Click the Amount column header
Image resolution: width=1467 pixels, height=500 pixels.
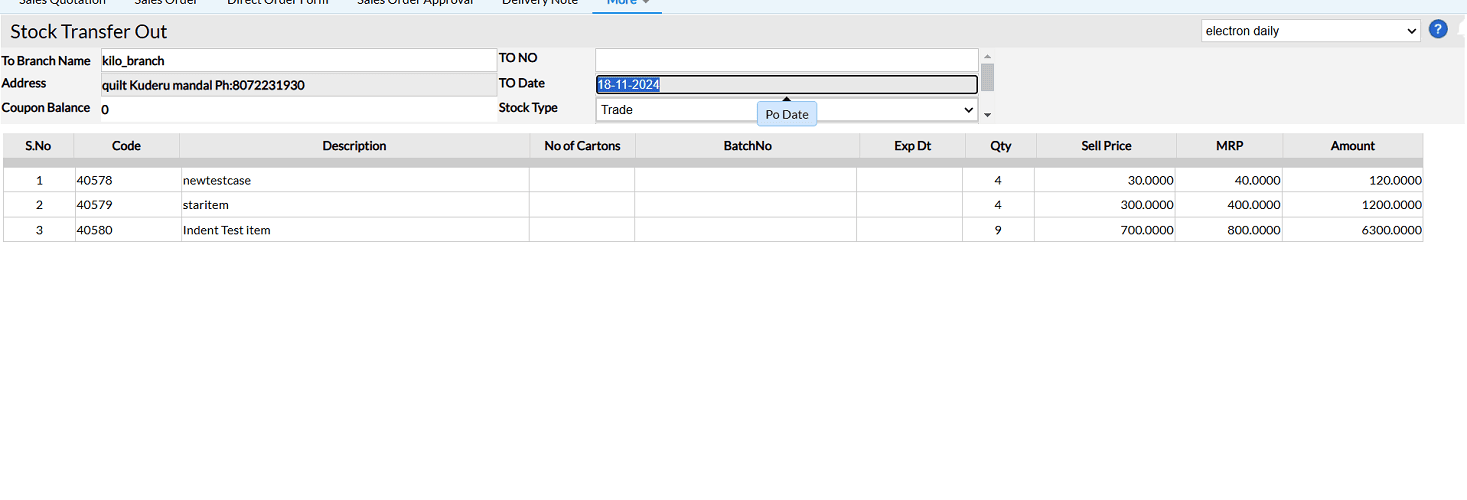click(1352, 146)
